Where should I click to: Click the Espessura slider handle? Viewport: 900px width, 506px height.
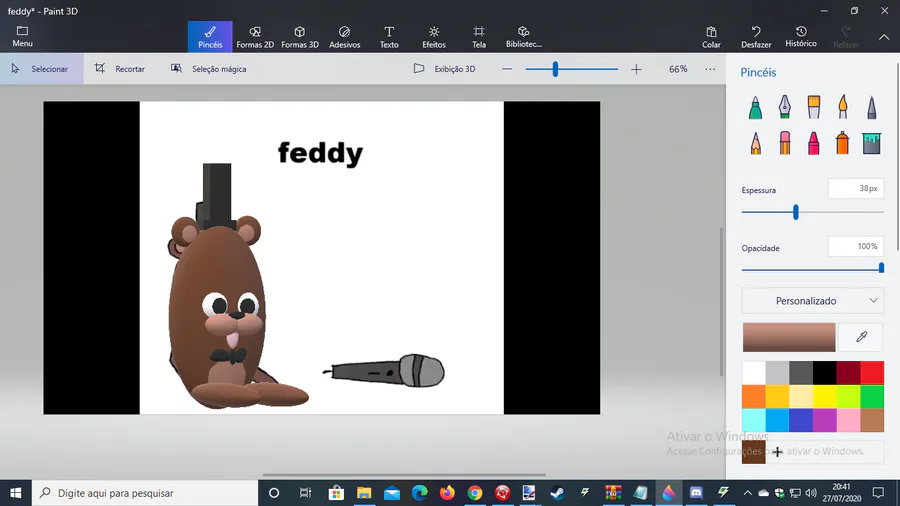coord(796,212)
